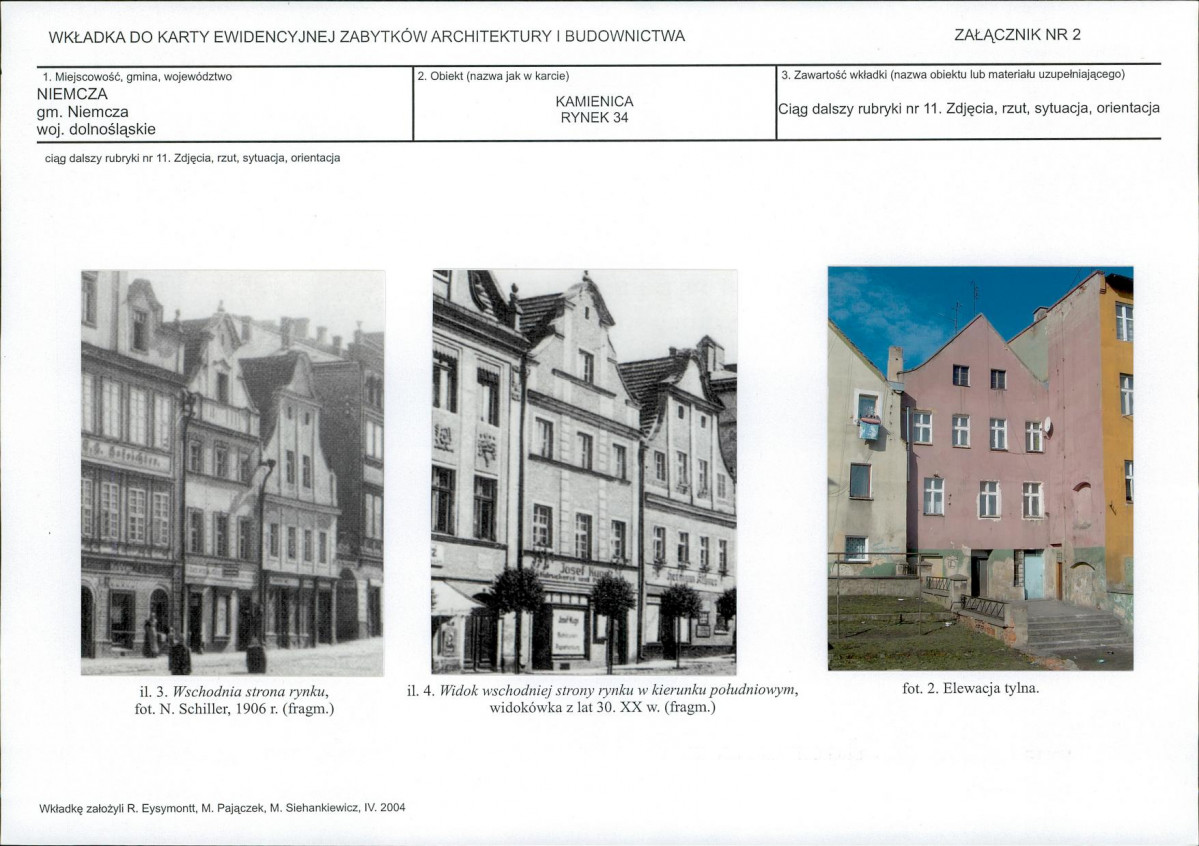
Task: Click caption 'il. 3. Wschodnia strona rynku,'
Action: click(x=234, y=691)
